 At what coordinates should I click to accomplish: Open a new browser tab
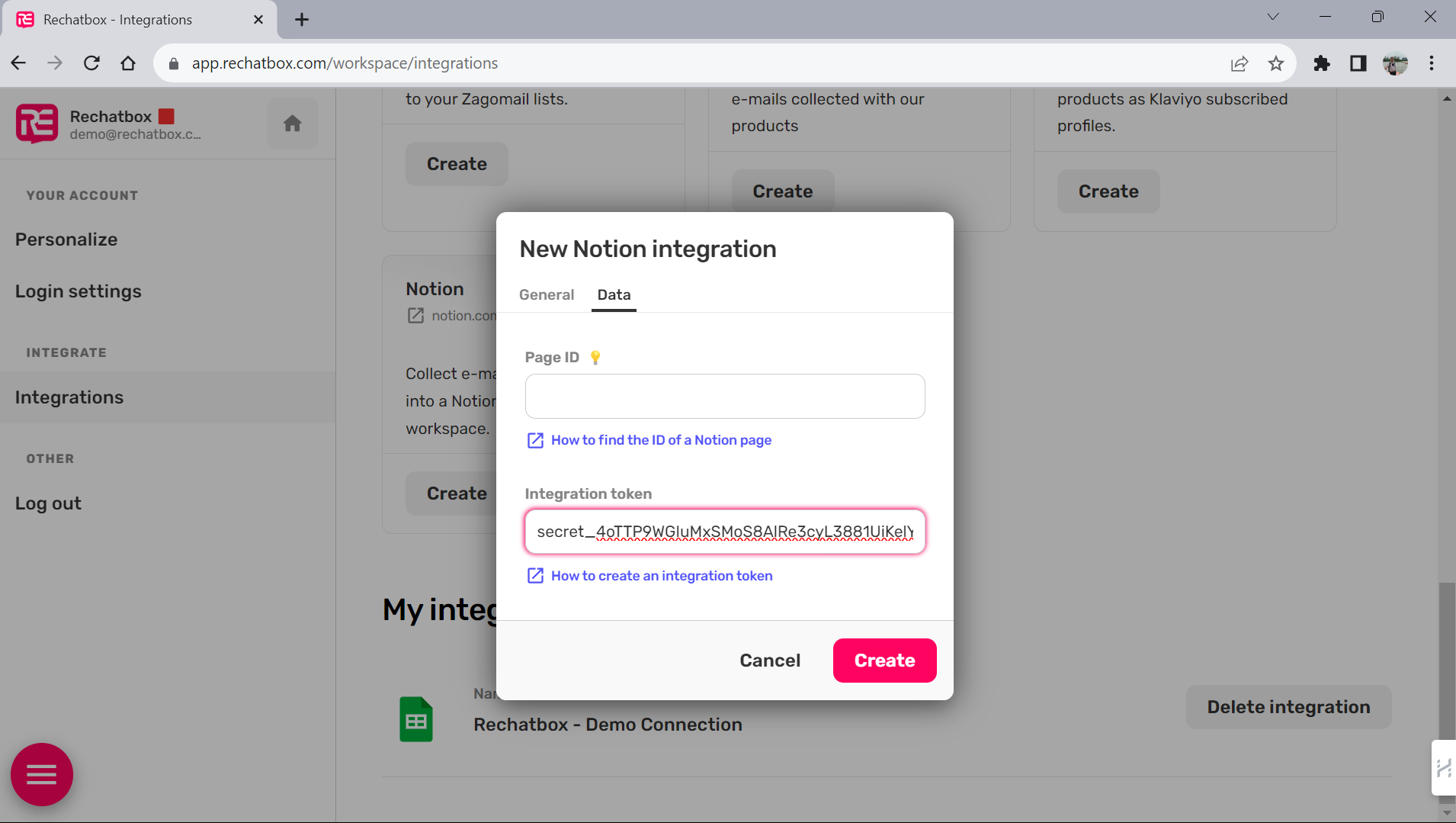tap(302, 20)
